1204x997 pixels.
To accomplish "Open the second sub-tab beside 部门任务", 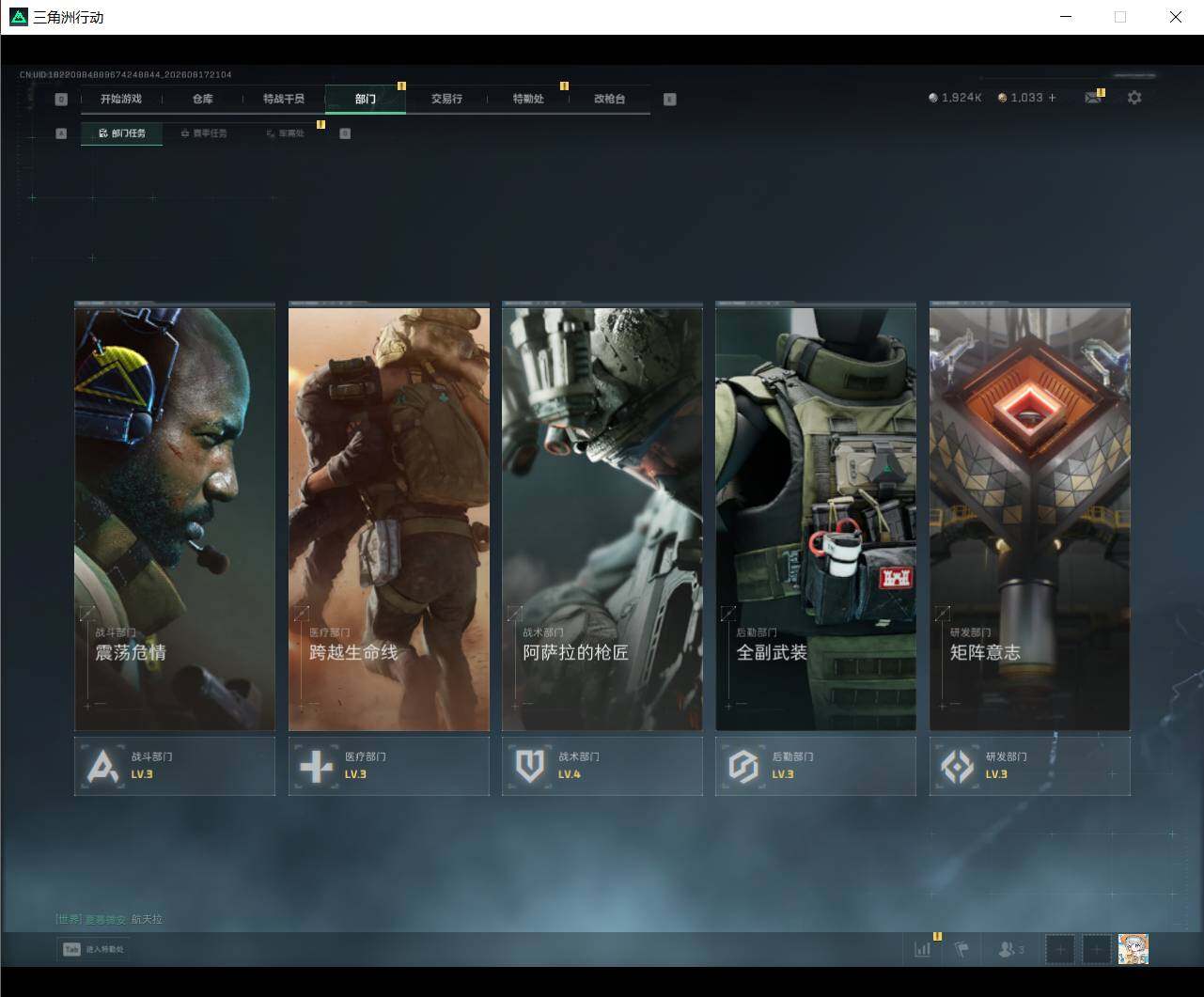I will tap(204, 133).
